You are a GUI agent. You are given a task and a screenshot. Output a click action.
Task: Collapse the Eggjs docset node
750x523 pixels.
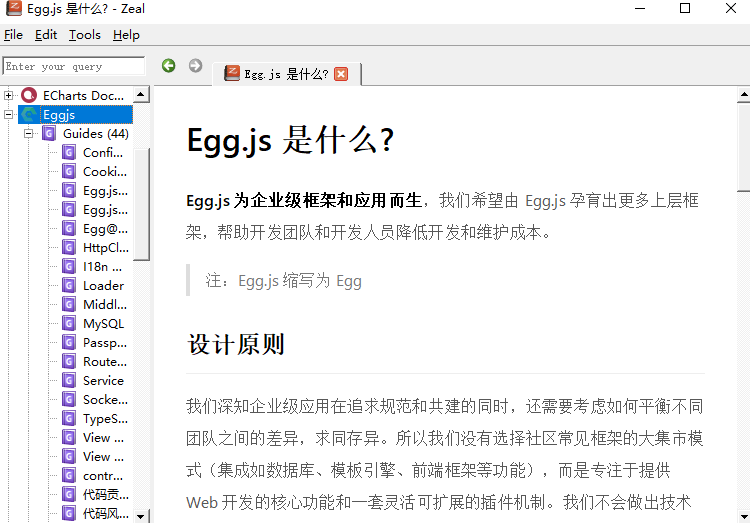pos(8,114)
